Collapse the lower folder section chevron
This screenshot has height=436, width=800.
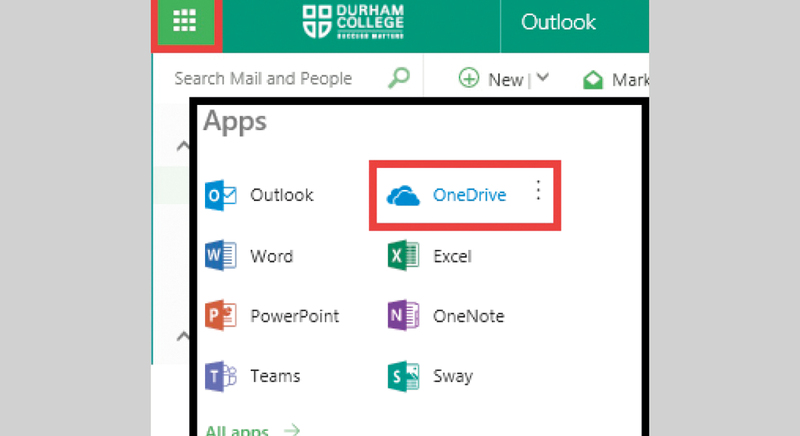pyautogui.click(x=182, y=336)
